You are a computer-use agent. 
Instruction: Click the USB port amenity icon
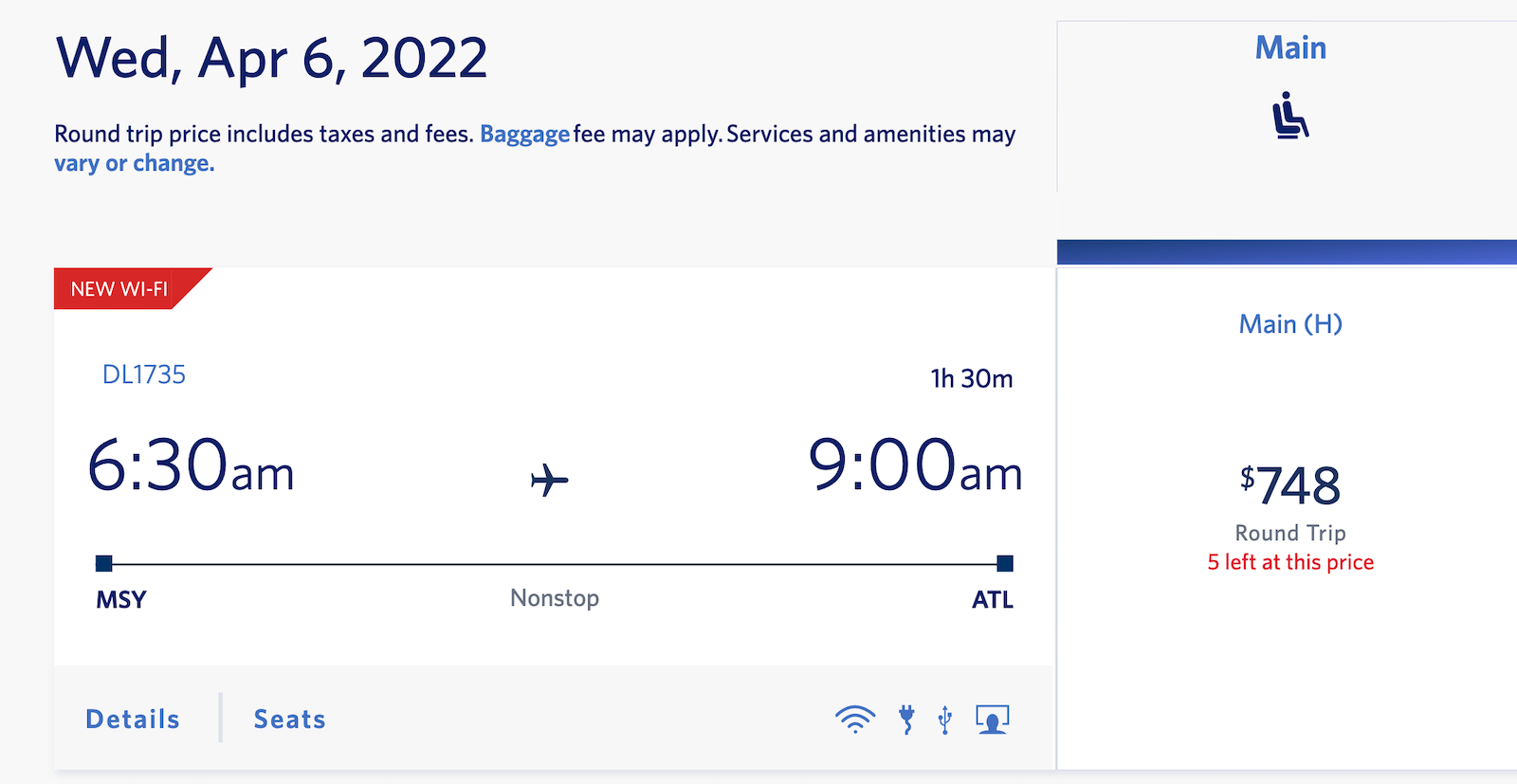click(944, 719)
